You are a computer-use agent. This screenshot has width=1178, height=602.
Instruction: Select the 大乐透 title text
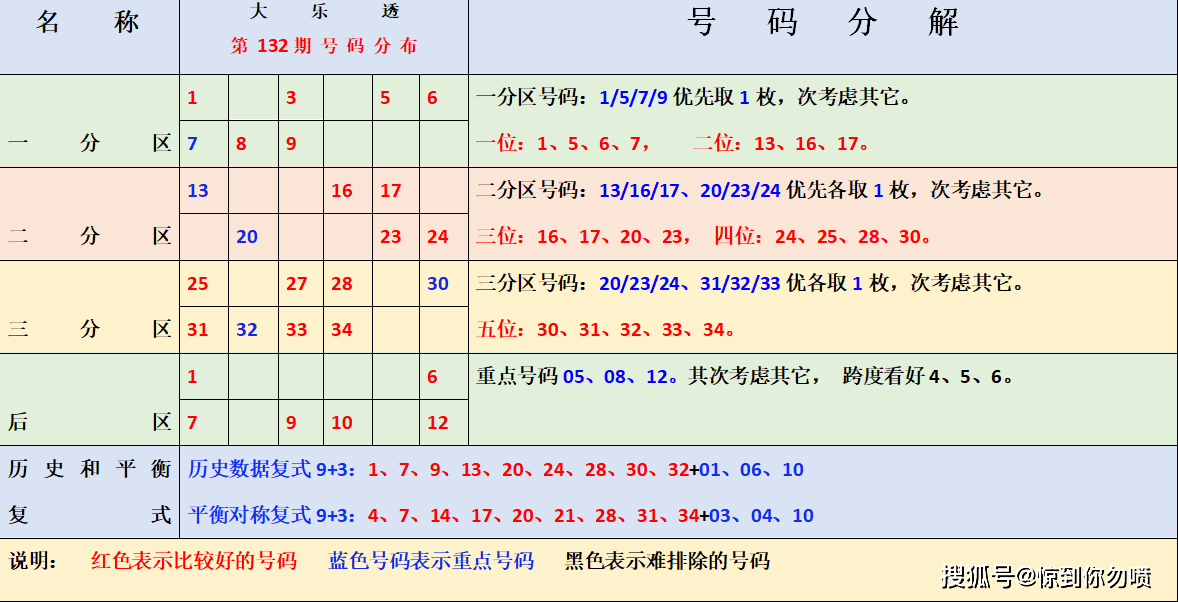324,12
